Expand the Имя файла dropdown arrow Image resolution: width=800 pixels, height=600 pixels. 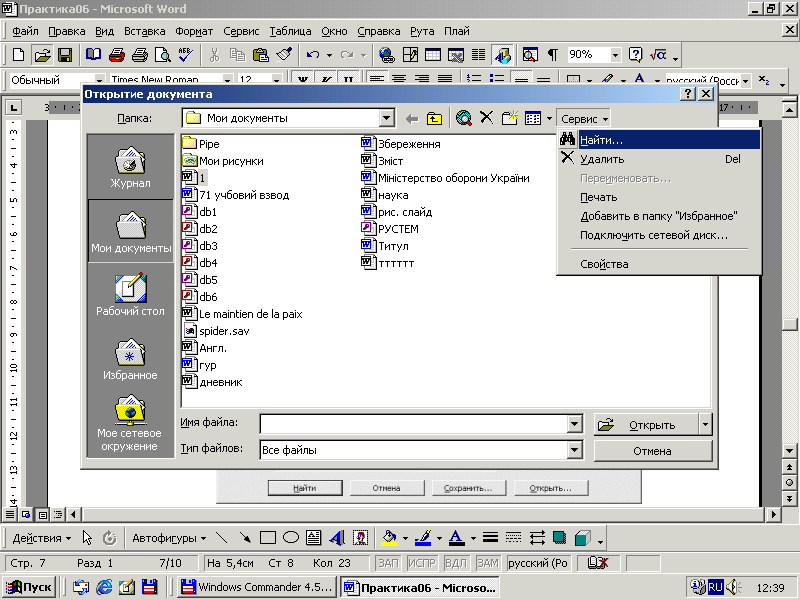574,423
